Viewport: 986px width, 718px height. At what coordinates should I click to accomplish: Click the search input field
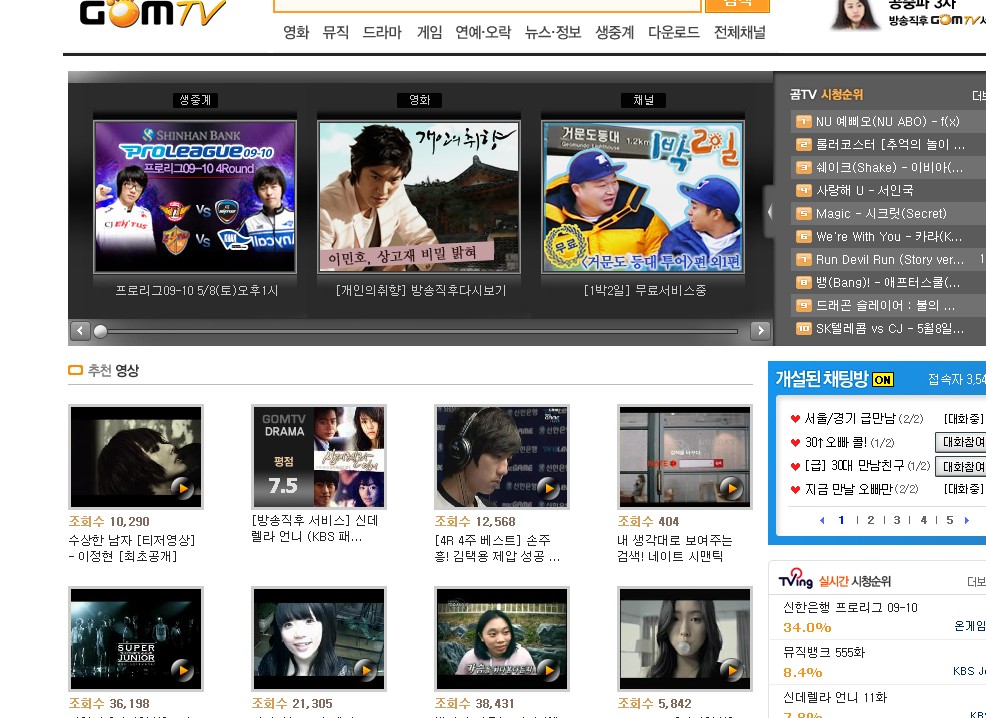[x=486, y=4]
